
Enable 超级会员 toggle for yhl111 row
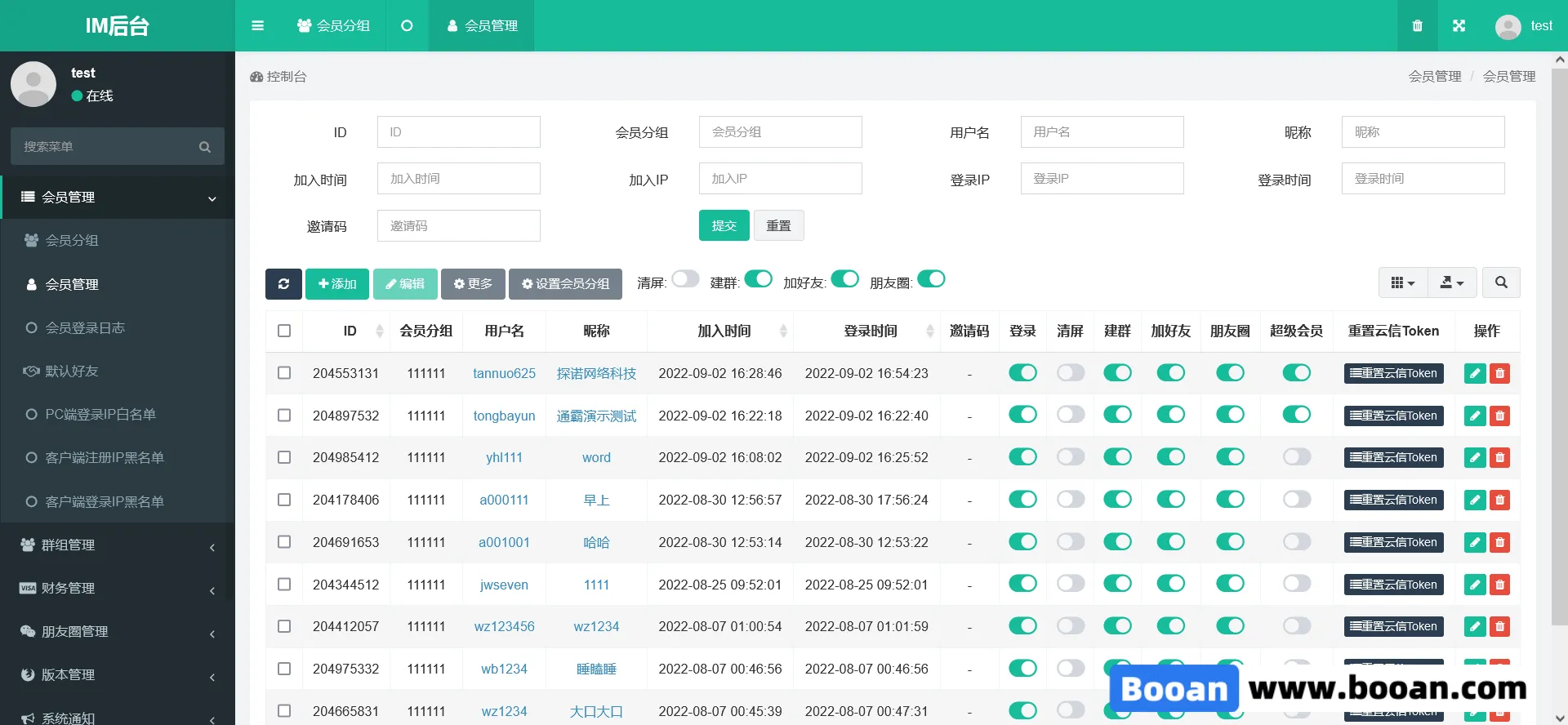tap(1296, 457)
